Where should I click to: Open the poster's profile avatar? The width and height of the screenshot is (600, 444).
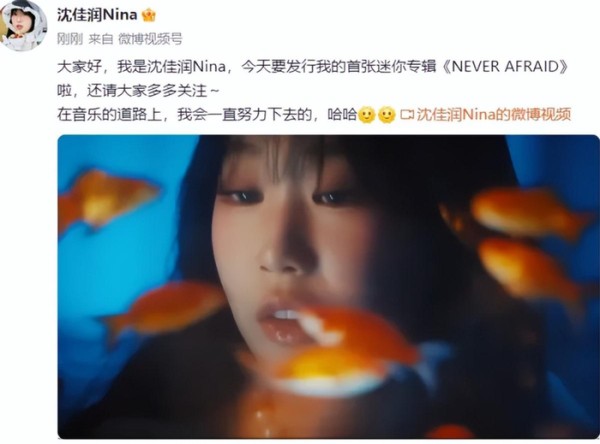click(x=23, y=25)
